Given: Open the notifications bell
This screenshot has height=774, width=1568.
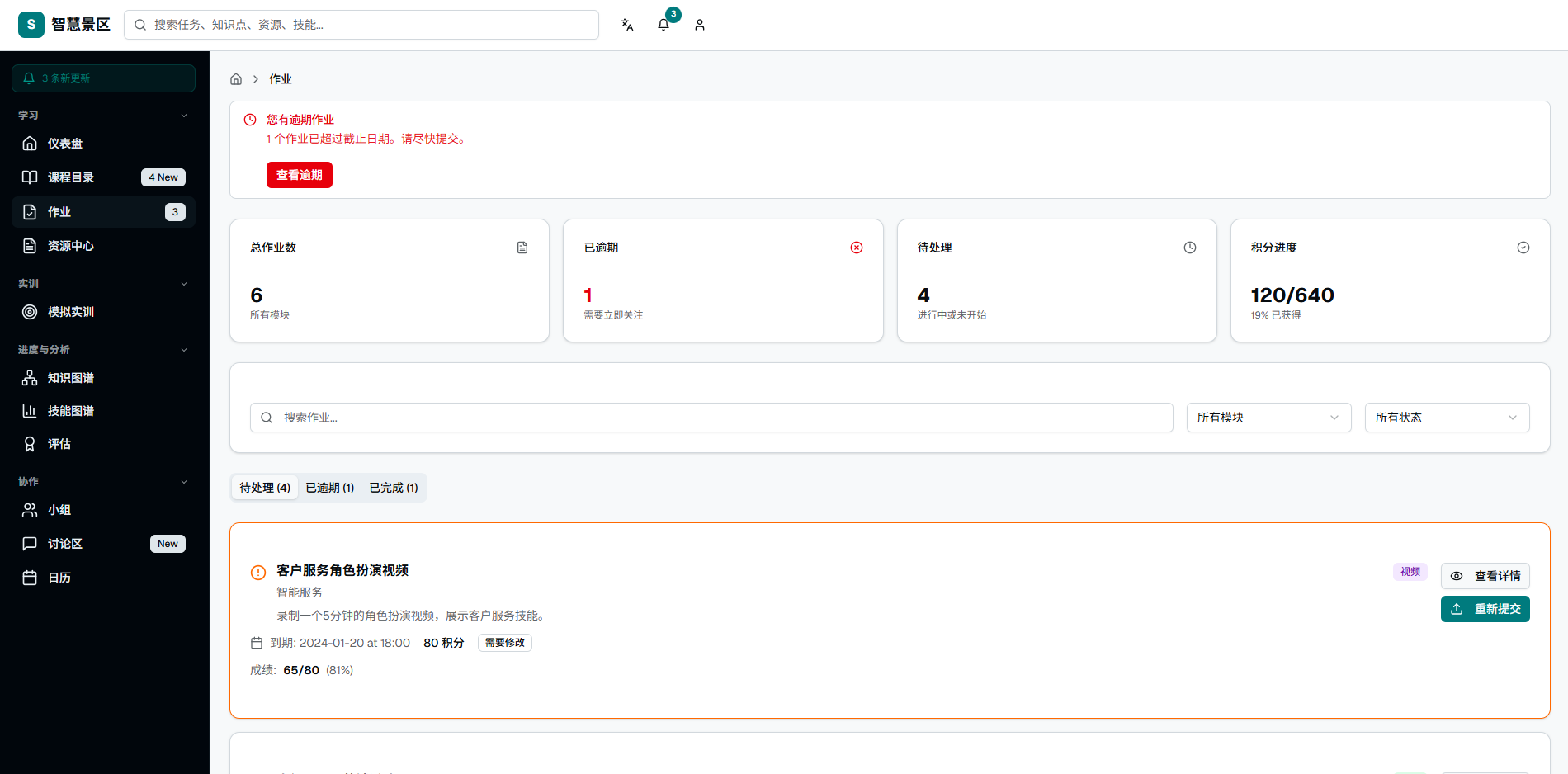Looking at the screenshot, I should pos(664,25).
